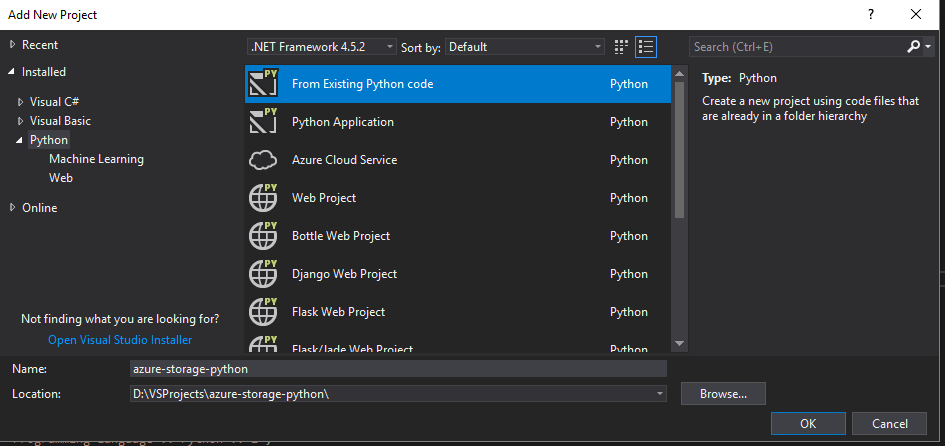Select Azure Cloud Service template name
Screen dimensions: 945x446
[x=345, y=160]
